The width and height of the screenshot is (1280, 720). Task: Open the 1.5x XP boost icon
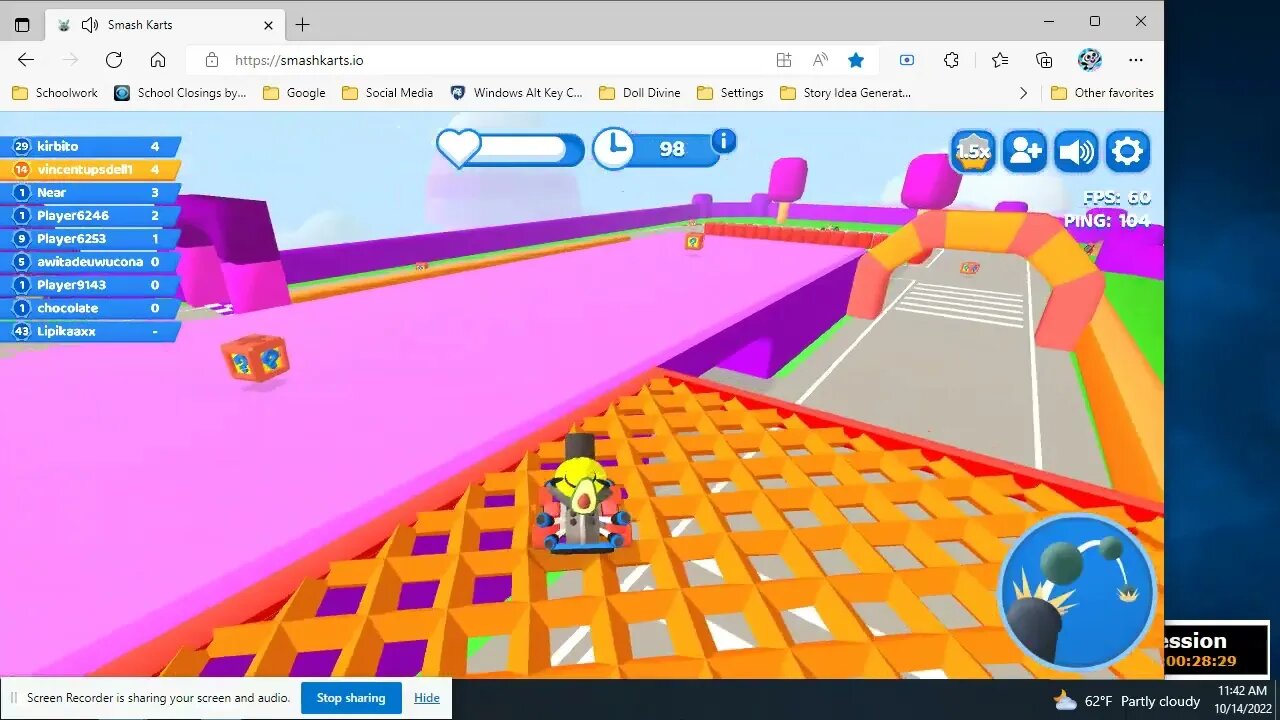coord(972,152)
